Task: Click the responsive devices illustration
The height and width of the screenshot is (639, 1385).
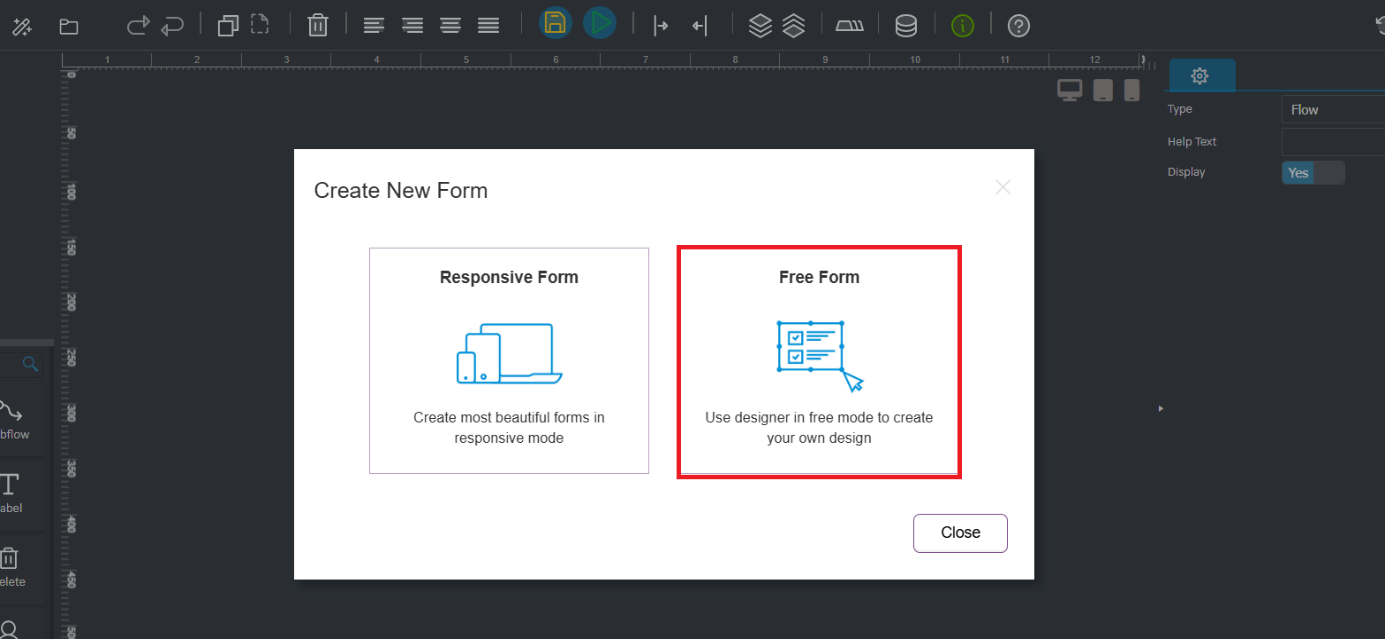Action: (509, 353)
